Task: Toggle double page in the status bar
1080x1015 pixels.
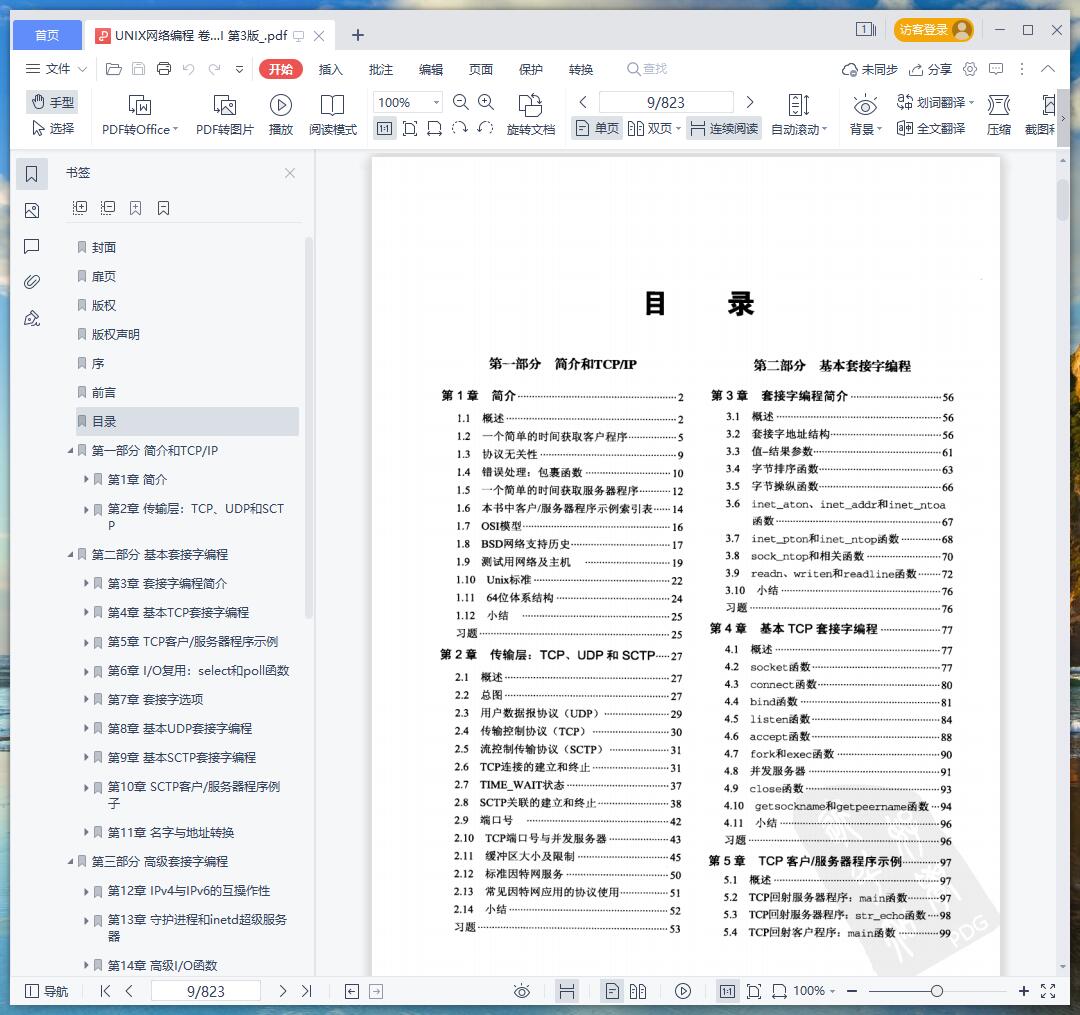Action: (638, 991)
